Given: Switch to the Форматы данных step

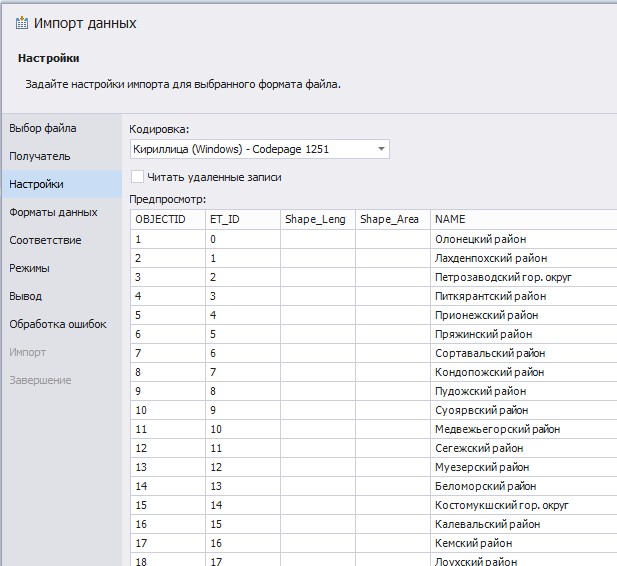Looking at the screenshot, I should pyautogui.click(x=53, y=212).
